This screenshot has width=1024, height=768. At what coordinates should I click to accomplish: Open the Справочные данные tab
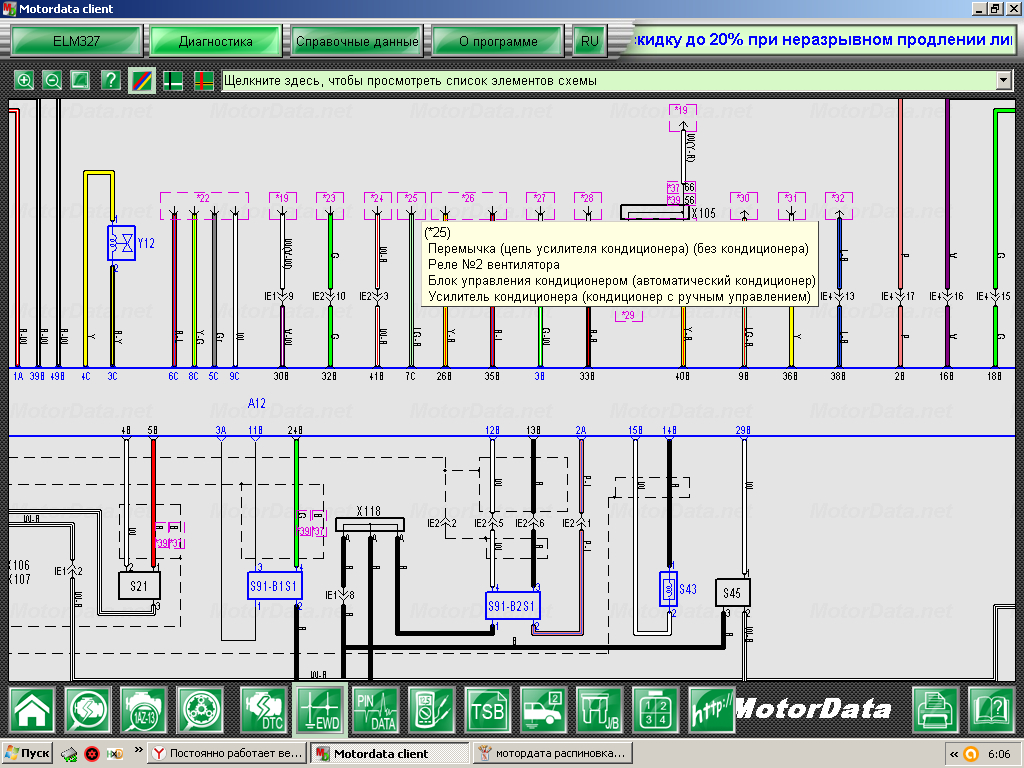tap(357, 42)
